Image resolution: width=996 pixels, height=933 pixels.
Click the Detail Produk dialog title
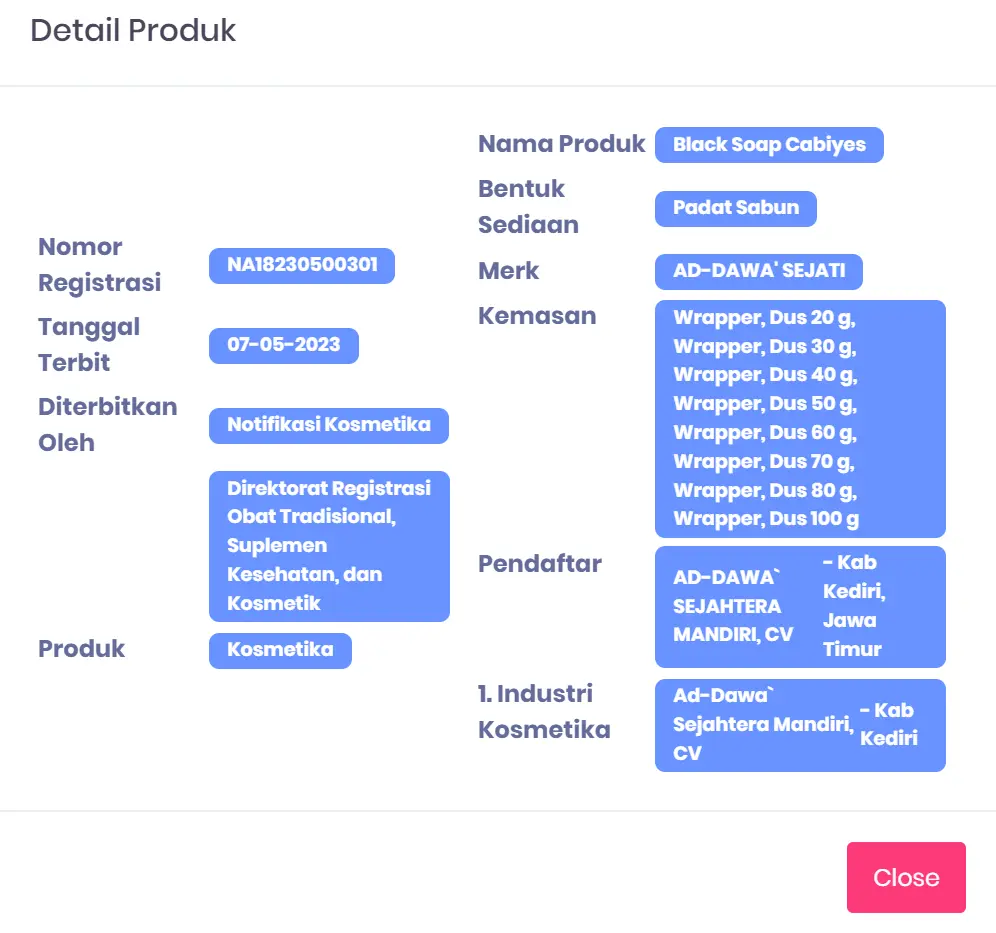(133, 30)
